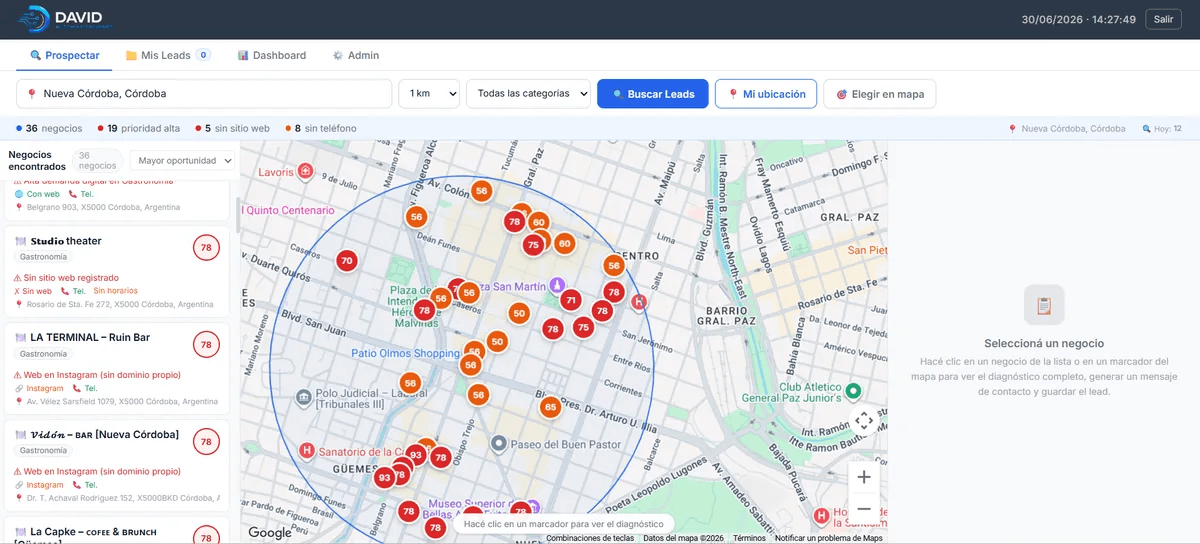Image resolution: width=1200 pixels, height=544 pixels.
Task: Zoom out on the map with minus
Action: pyautogui.click(x=864, y=509)
